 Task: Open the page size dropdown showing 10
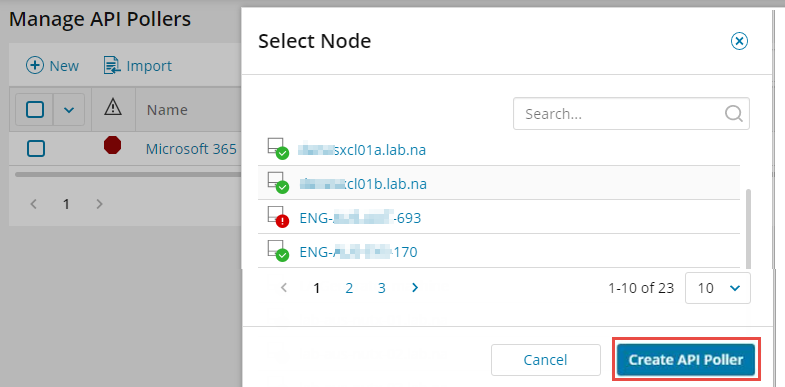(718, 288)
